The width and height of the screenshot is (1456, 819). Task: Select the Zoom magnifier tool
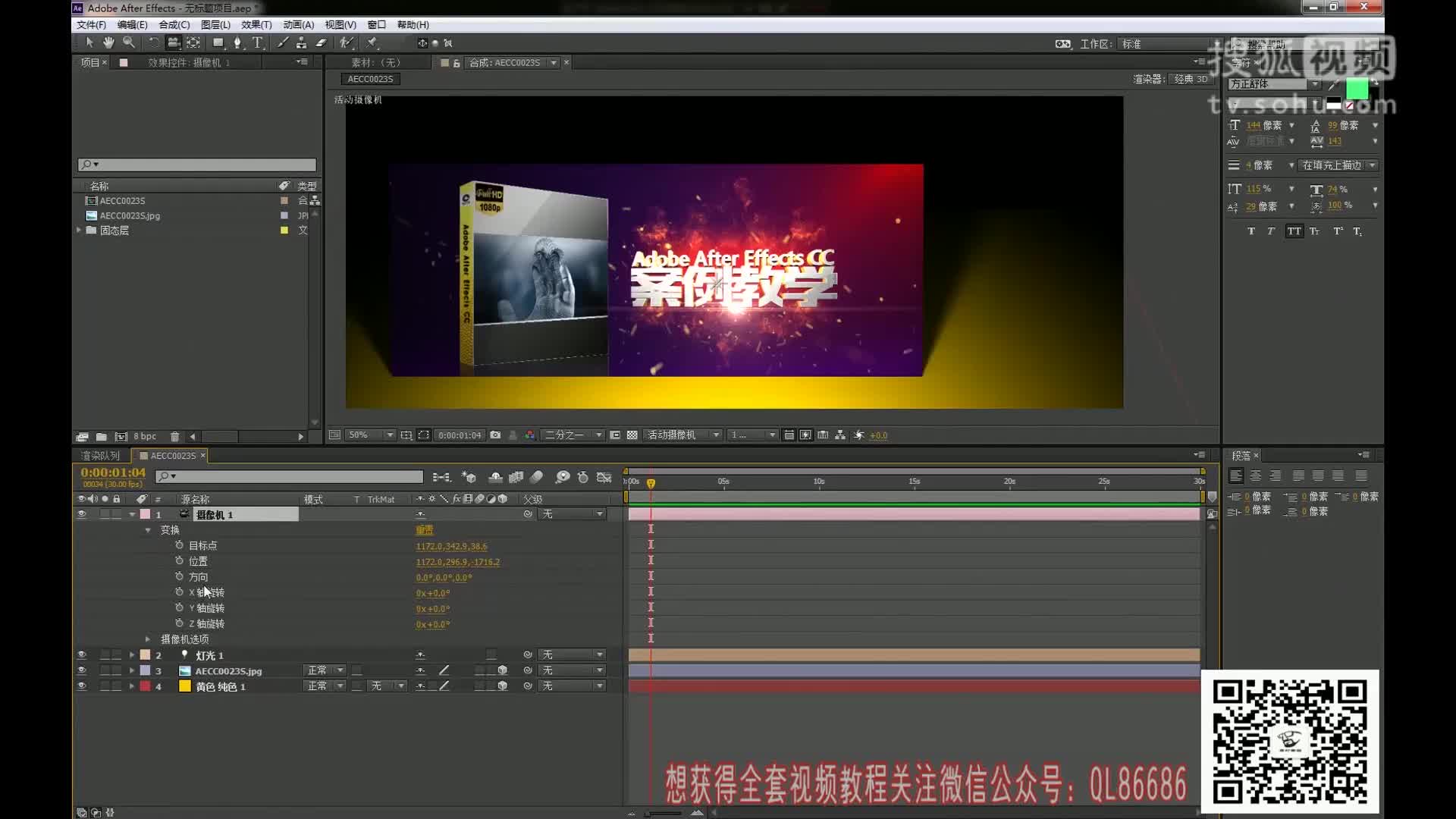129,42
